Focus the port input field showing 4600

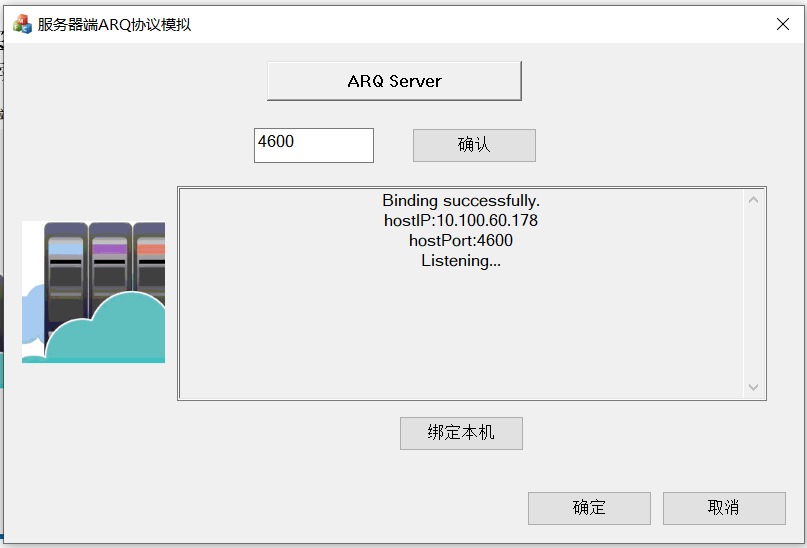(x=314, y=145)
